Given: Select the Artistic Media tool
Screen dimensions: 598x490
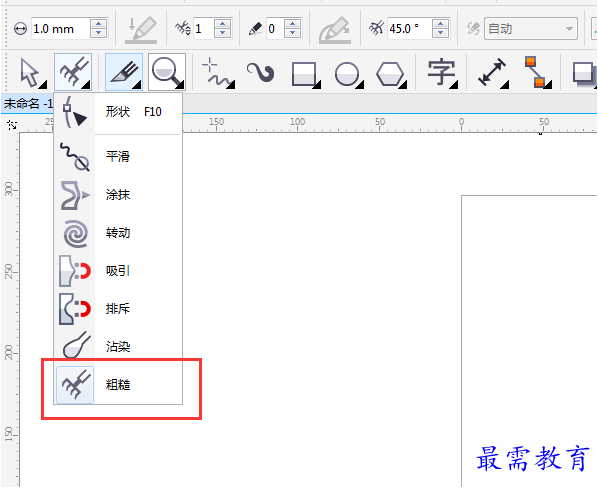Looking at the screenshot, I should click(x=260, y=72).
